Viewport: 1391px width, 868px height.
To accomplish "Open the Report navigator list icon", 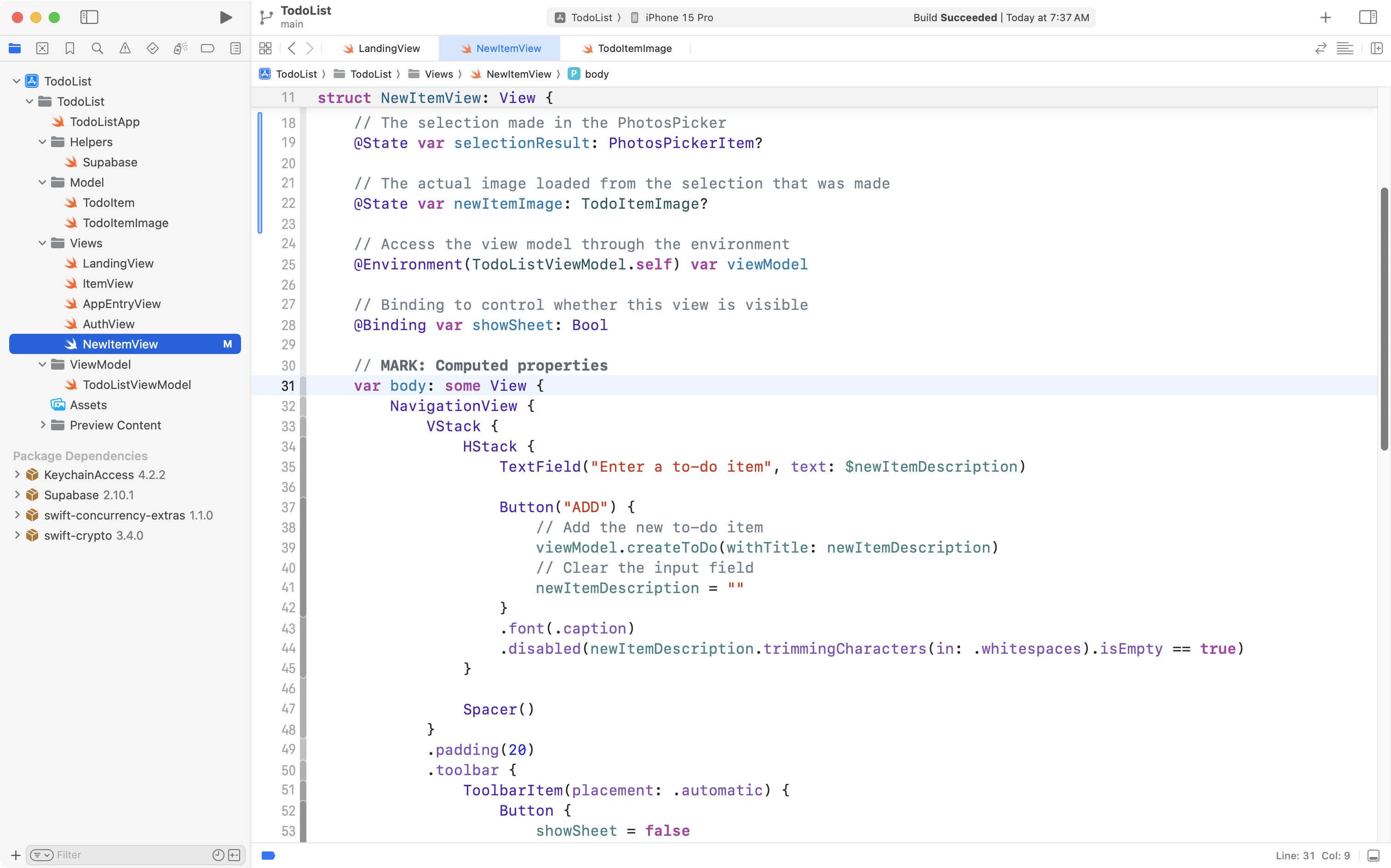I will [x=235, y=48].
